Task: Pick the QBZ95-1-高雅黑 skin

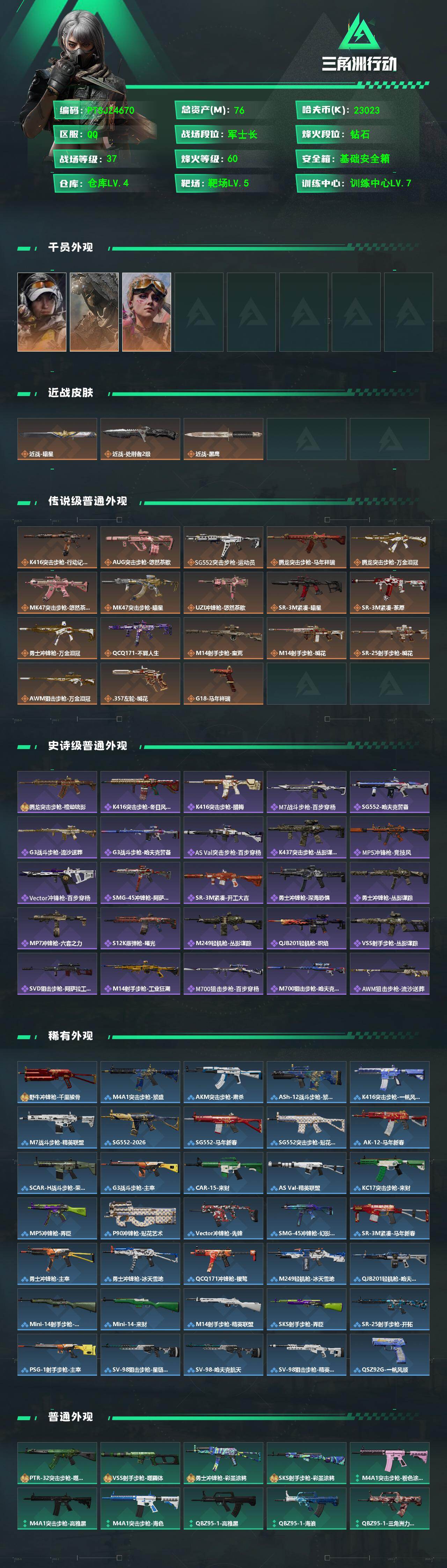Action: pos(223,1508)
